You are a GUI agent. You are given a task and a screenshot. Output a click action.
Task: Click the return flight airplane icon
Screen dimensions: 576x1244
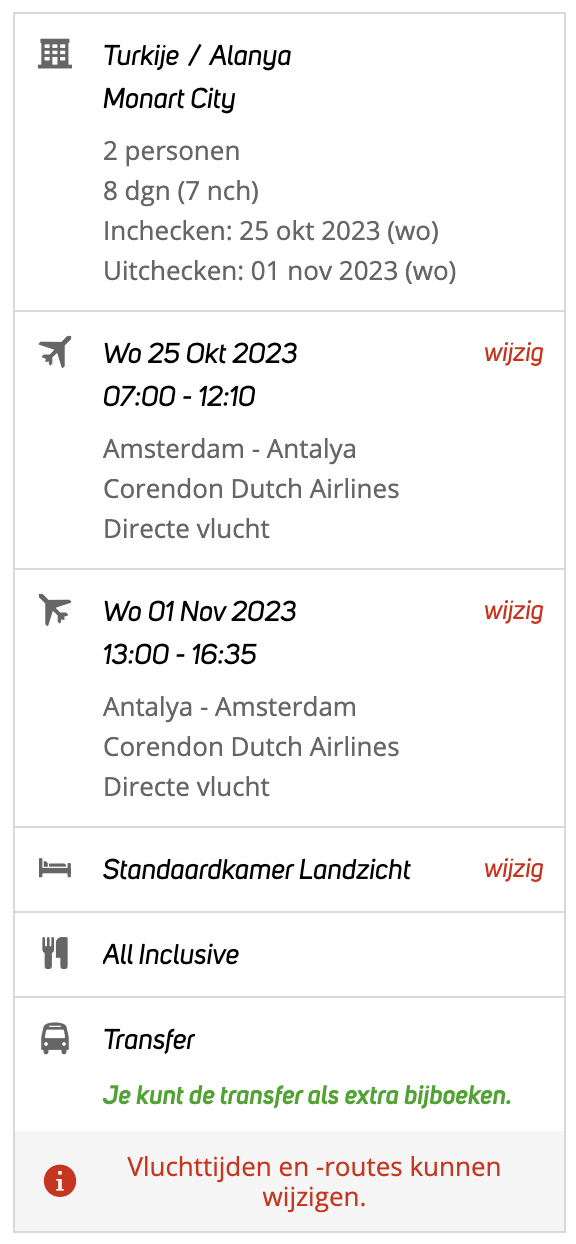[x=55, y=610]
